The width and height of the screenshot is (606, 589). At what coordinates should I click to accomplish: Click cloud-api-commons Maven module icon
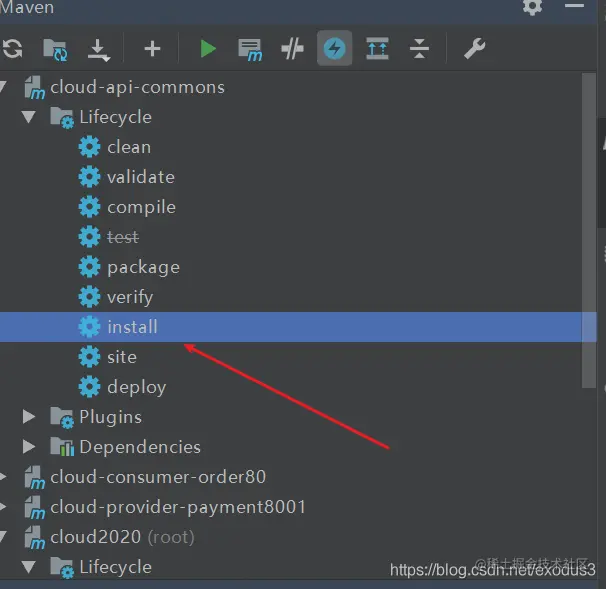point(34,87)
